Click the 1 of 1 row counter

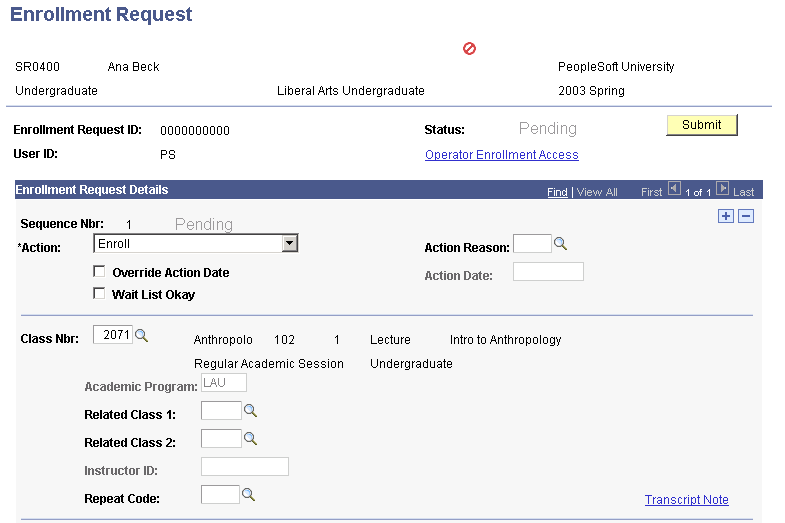[x=698, y=193]
